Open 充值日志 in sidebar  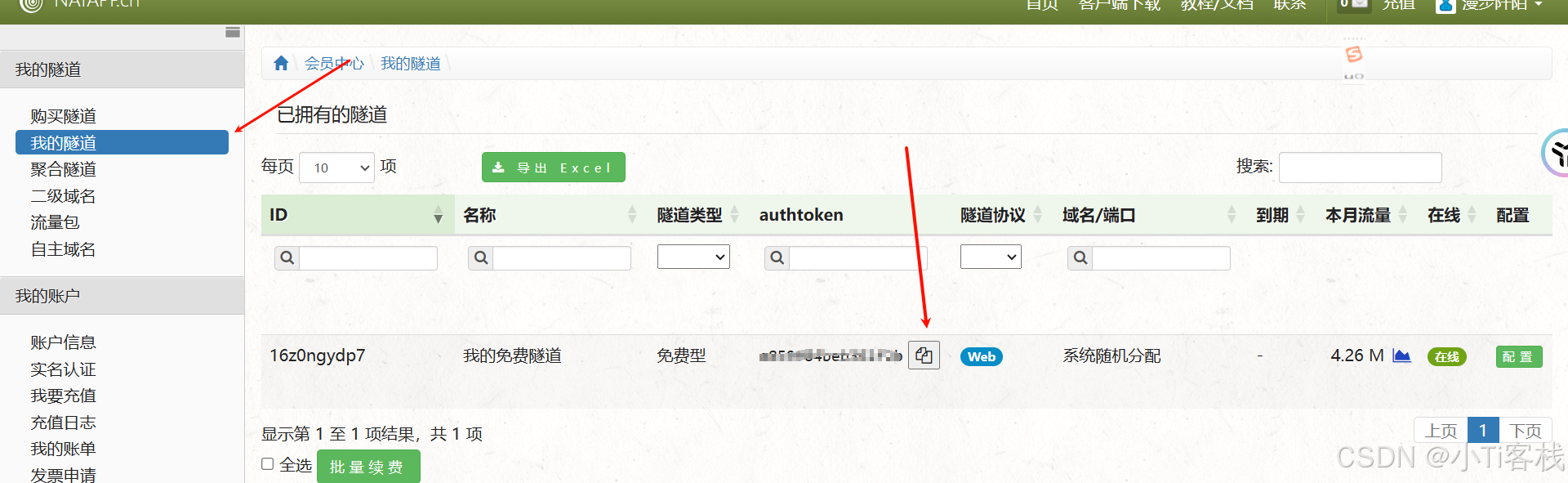[x=64, y=423]
